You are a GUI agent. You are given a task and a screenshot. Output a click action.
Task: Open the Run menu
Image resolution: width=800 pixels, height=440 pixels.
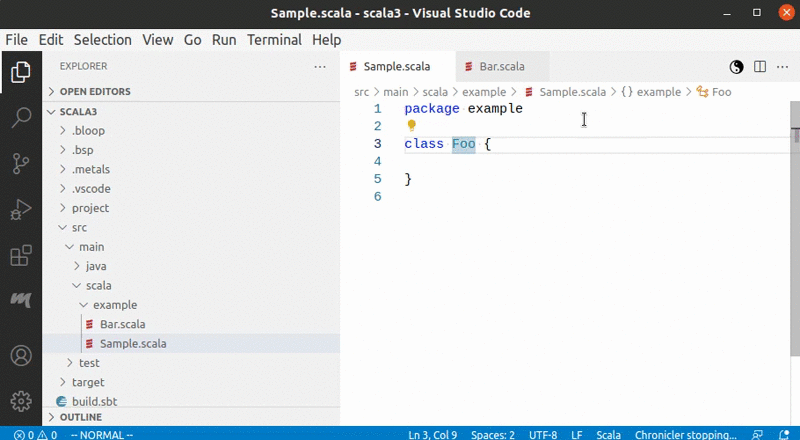pyautogui.click(x=224, y=40)
